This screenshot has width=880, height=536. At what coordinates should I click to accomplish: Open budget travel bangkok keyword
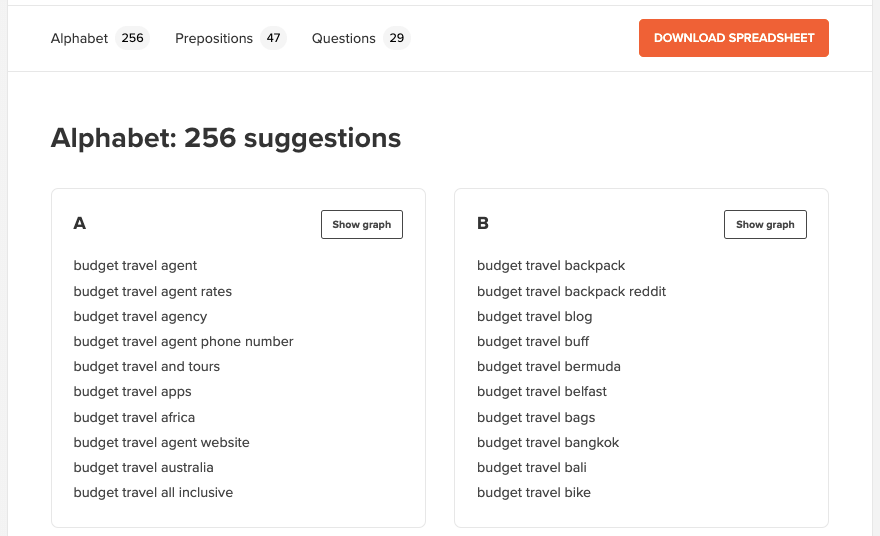point(548,442)
